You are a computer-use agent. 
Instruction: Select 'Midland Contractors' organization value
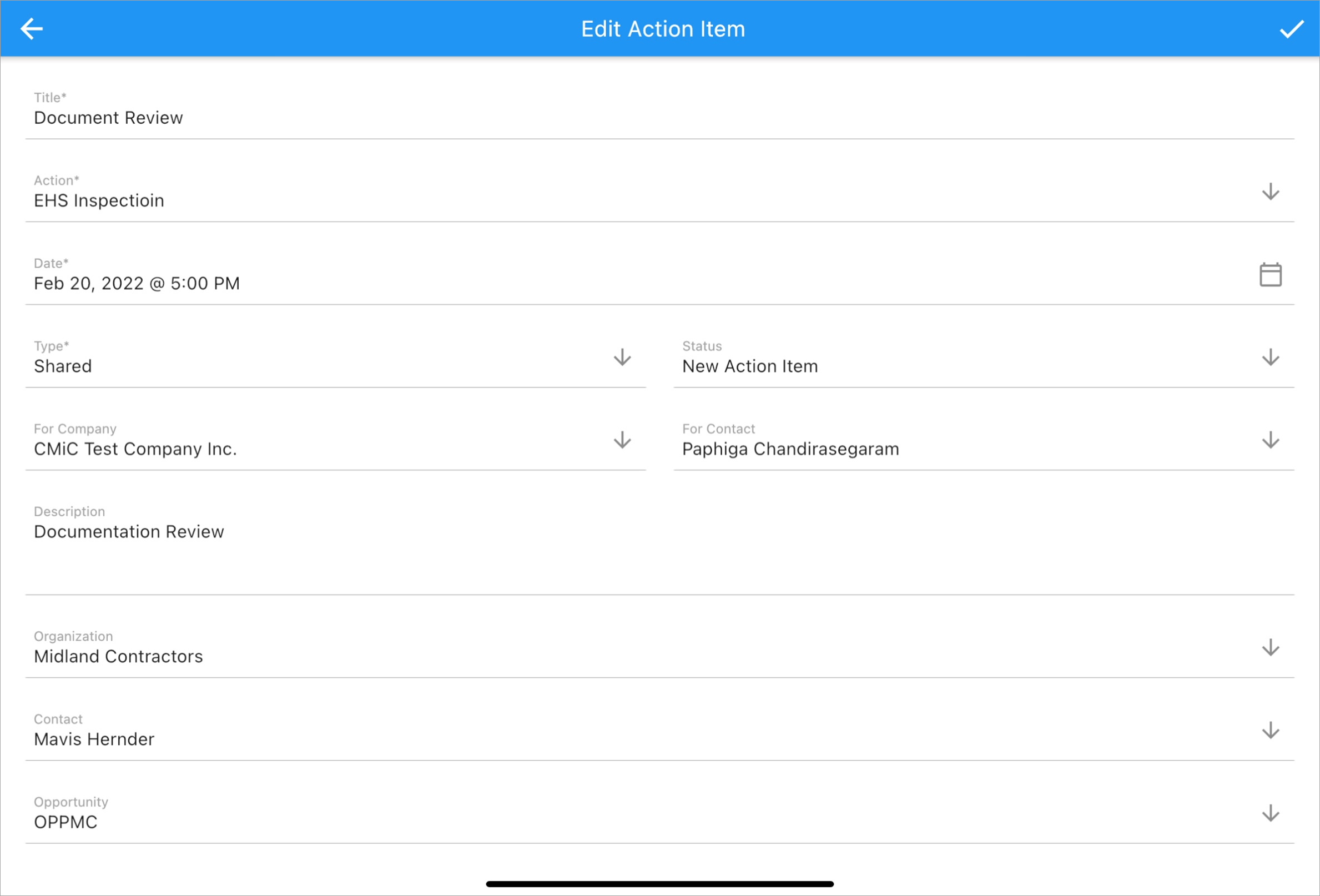(118, 657)
